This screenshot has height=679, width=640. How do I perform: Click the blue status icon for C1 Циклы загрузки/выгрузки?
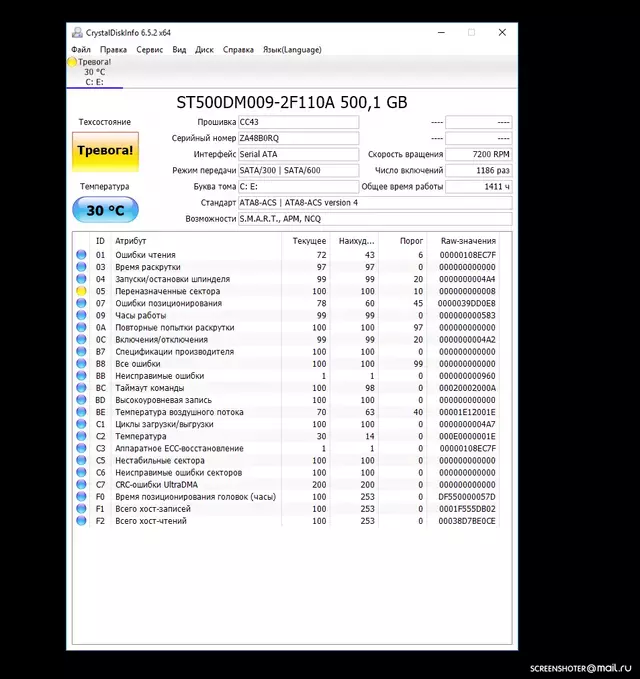click(81, 424)
